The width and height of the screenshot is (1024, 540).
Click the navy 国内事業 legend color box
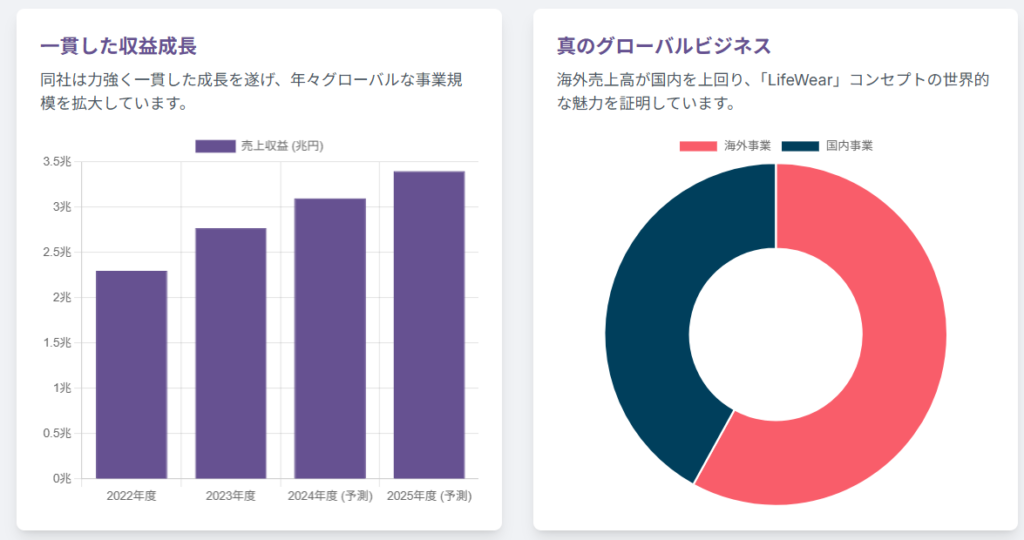coord(800,146)
